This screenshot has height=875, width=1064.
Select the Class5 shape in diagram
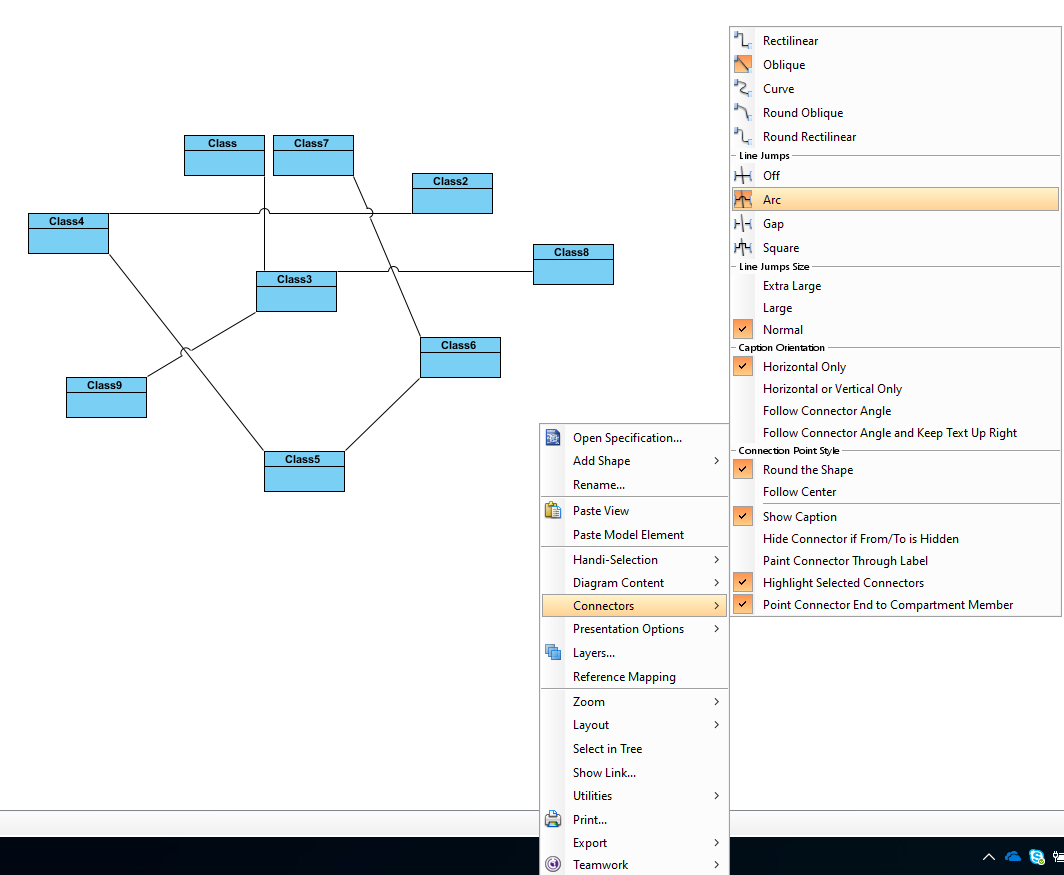[305, 472]
